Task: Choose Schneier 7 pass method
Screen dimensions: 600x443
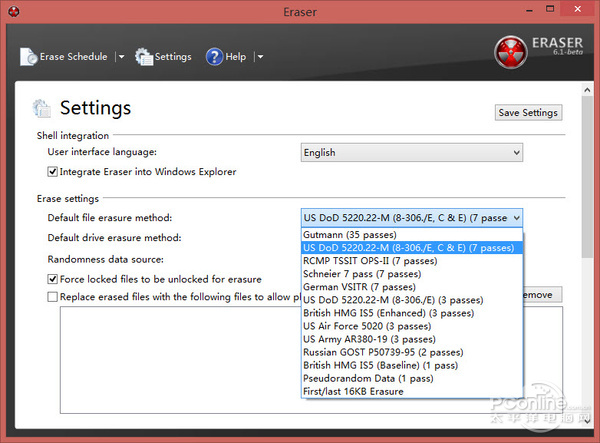Action: 412,274
